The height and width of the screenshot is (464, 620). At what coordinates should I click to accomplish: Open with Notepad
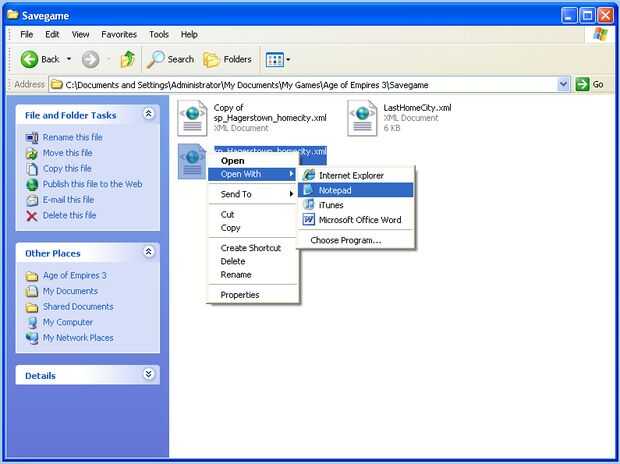point(355,190)
